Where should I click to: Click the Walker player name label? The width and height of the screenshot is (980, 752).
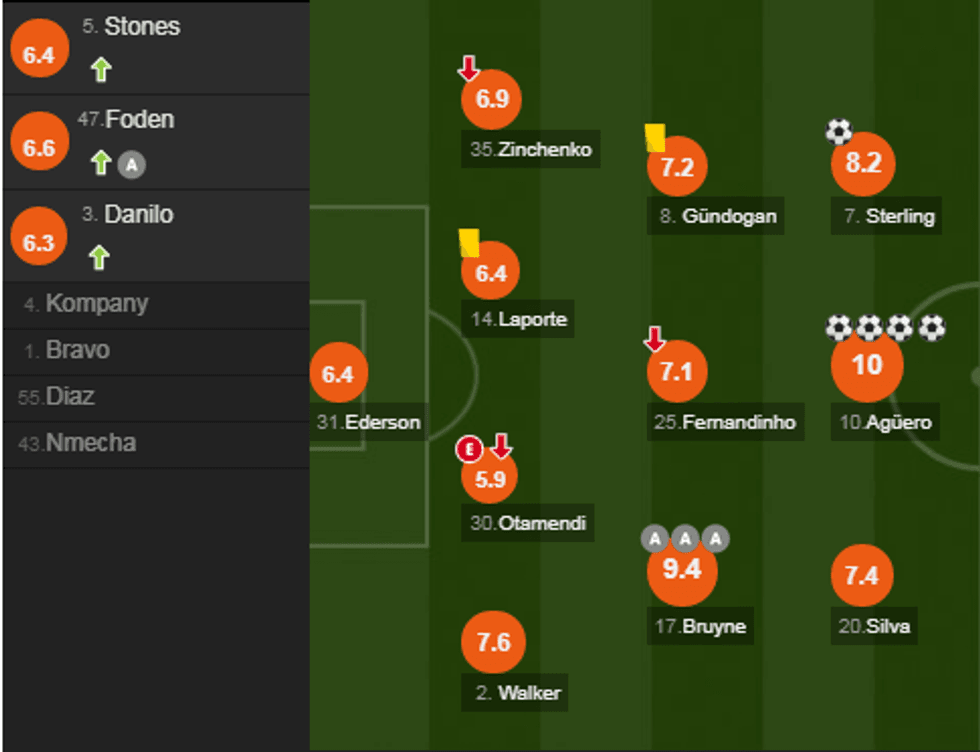point(518,693)
